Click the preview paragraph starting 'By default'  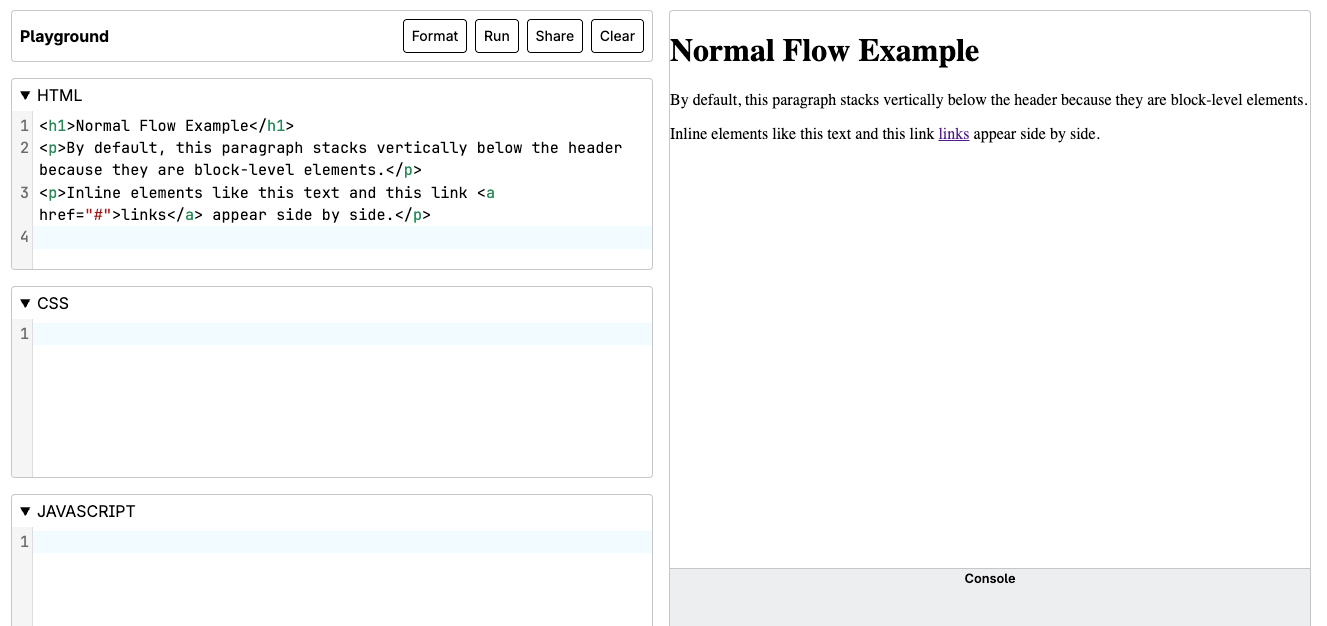[x=988, y=100]
